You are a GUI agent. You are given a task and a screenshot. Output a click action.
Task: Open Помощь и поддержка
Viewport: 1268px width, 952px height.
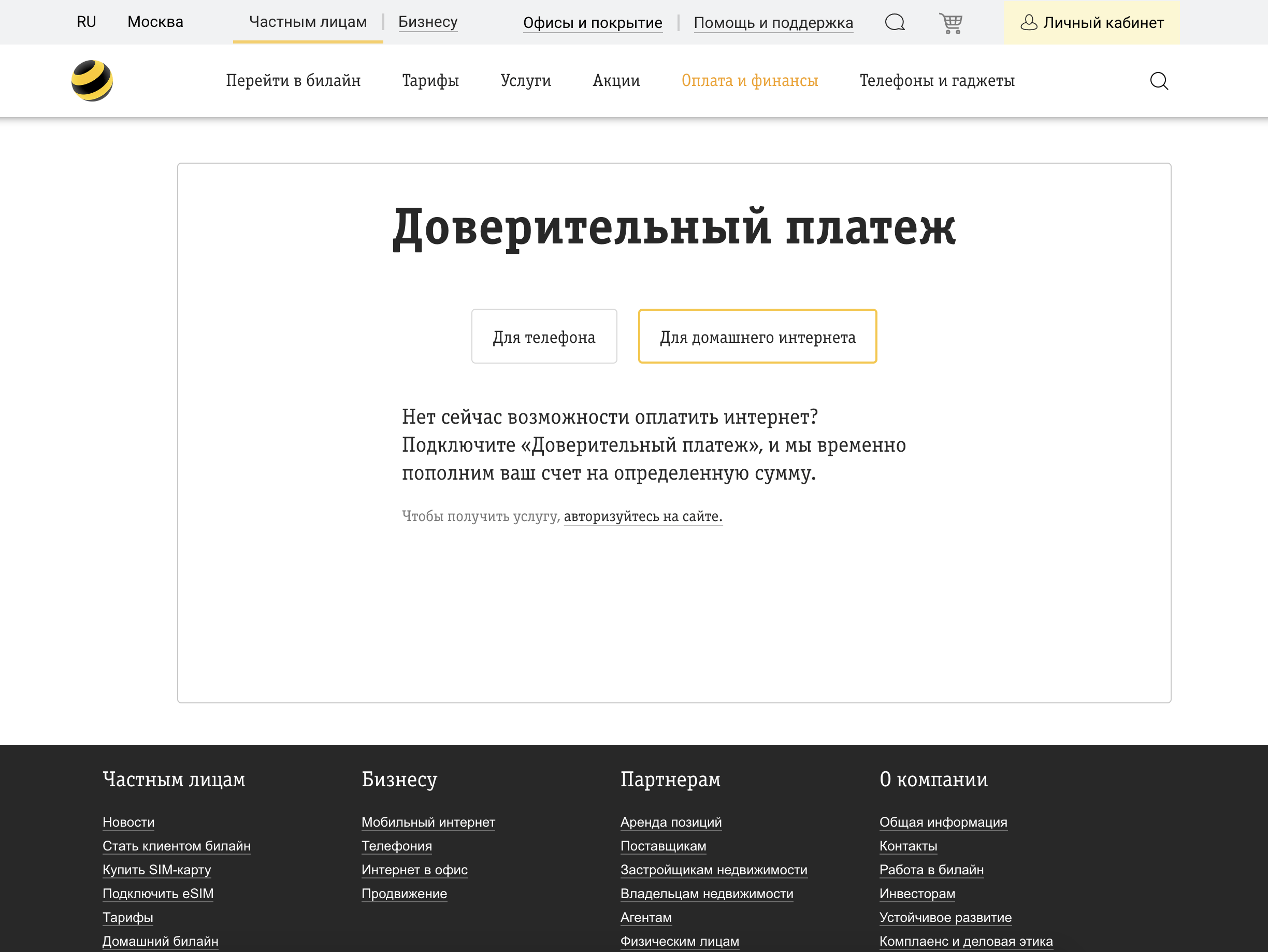pos(773,23)
